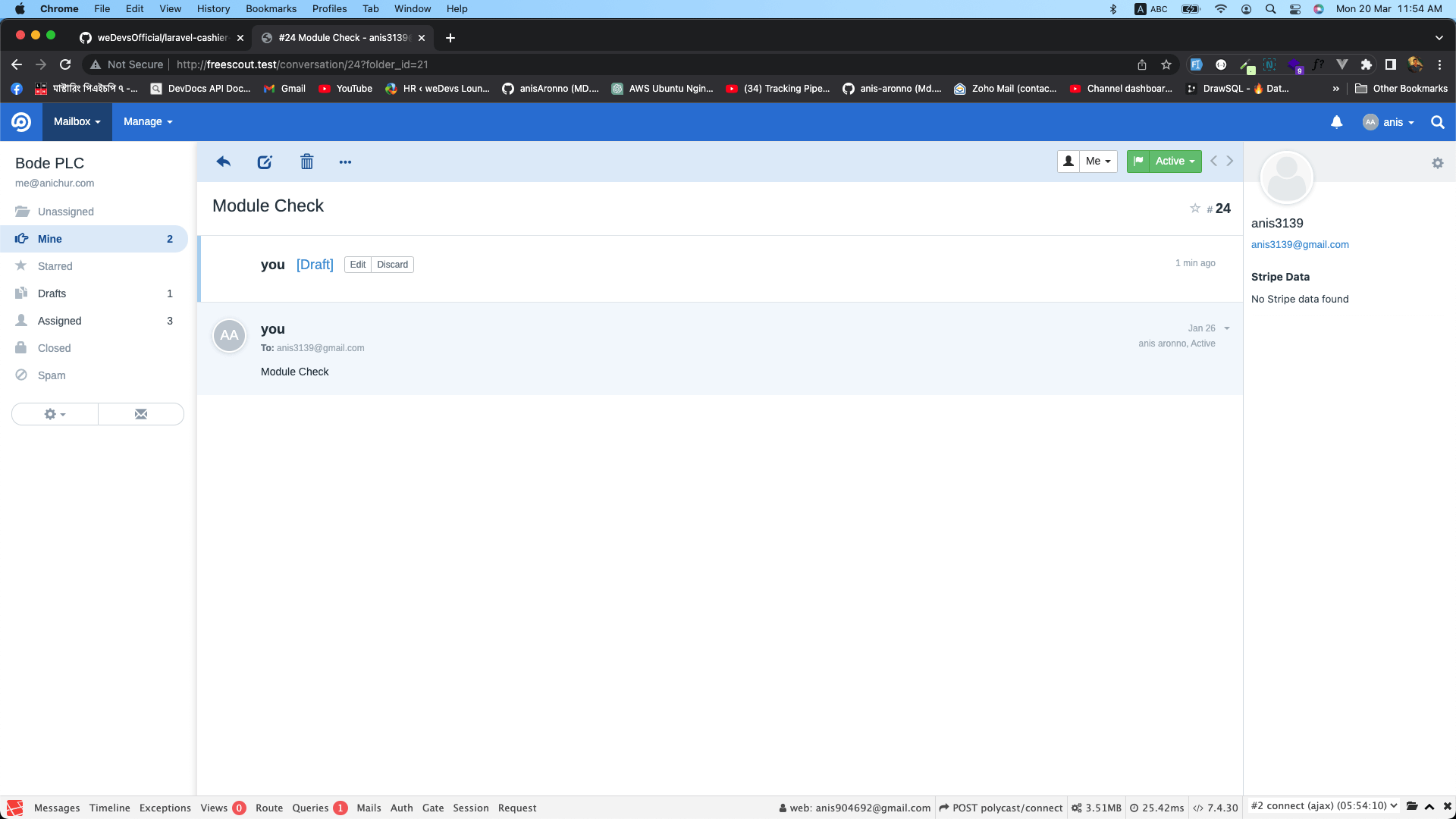Click the FreeScout logo

click(21, 121)
